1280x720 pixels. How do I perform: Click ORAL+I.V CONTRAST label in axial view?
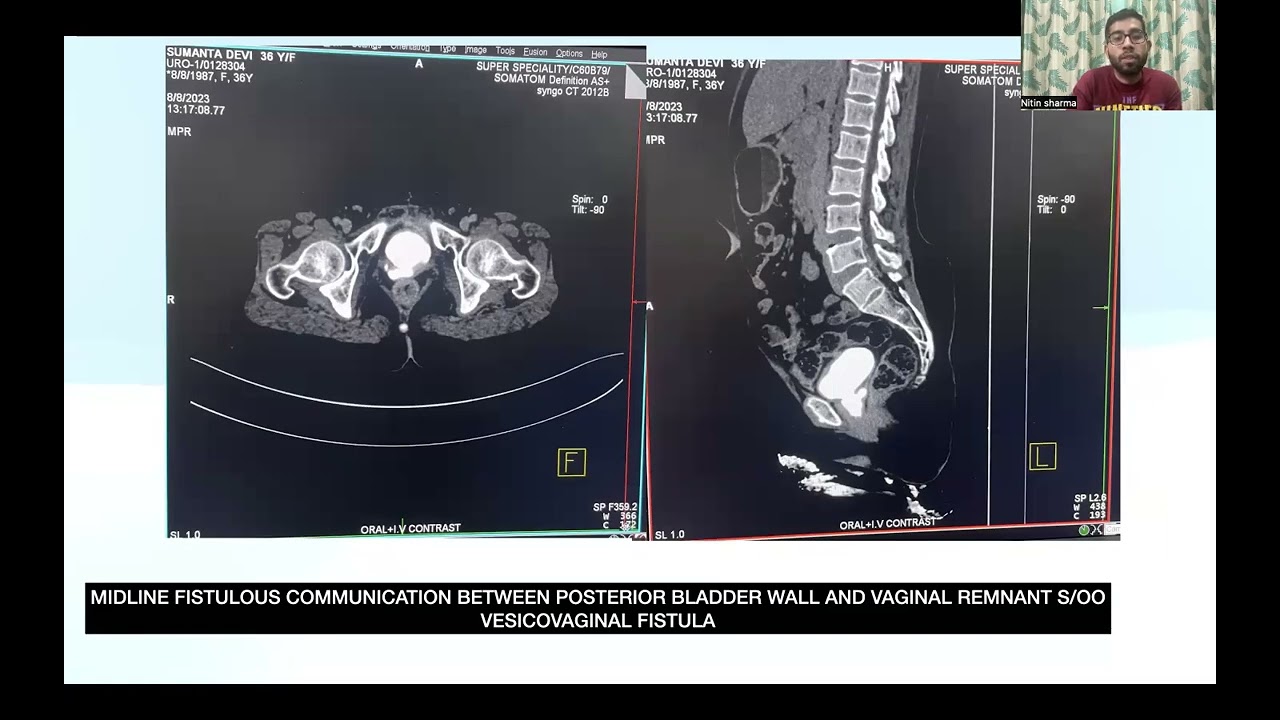[411, 528]
